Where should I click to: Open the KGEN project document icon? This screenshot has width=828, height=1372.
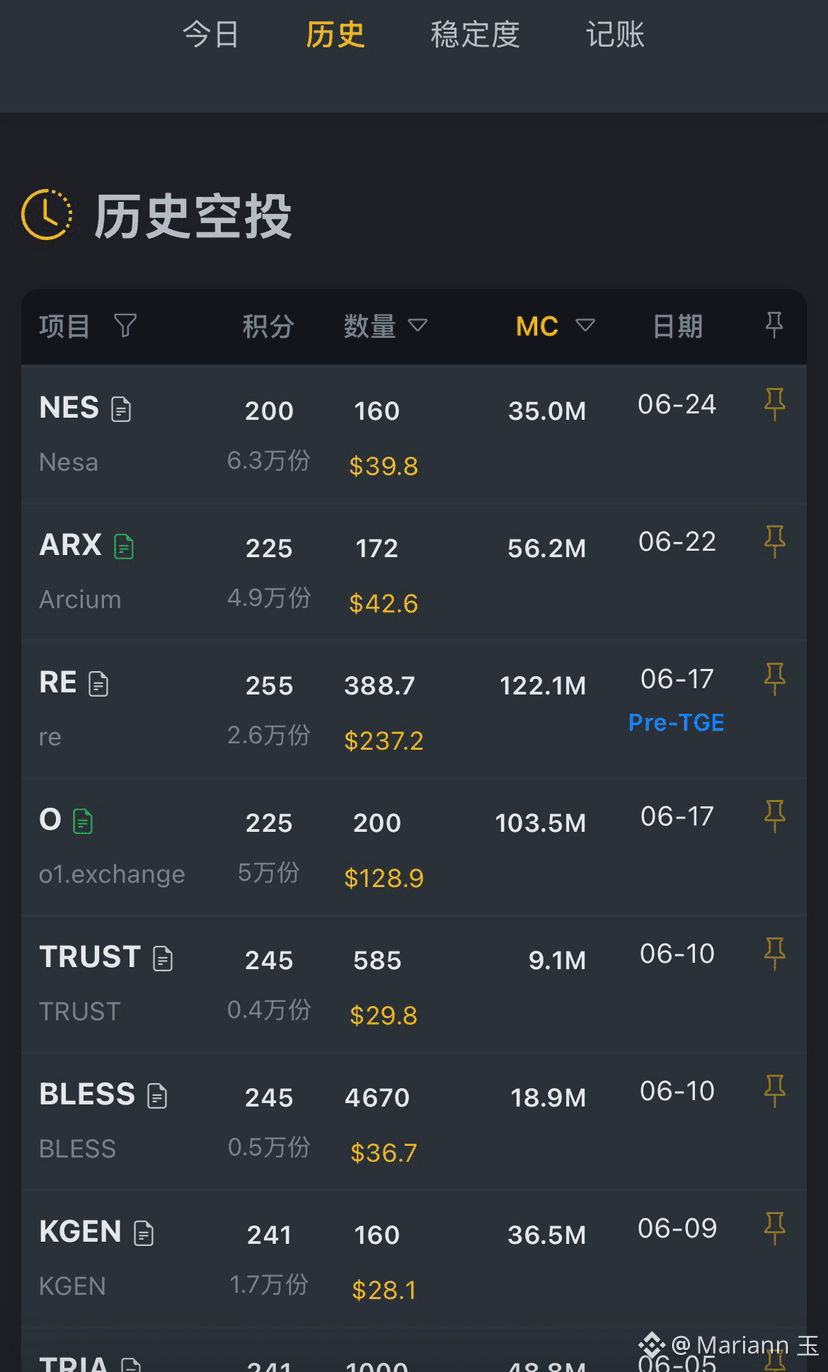[x=144, y=1234]
